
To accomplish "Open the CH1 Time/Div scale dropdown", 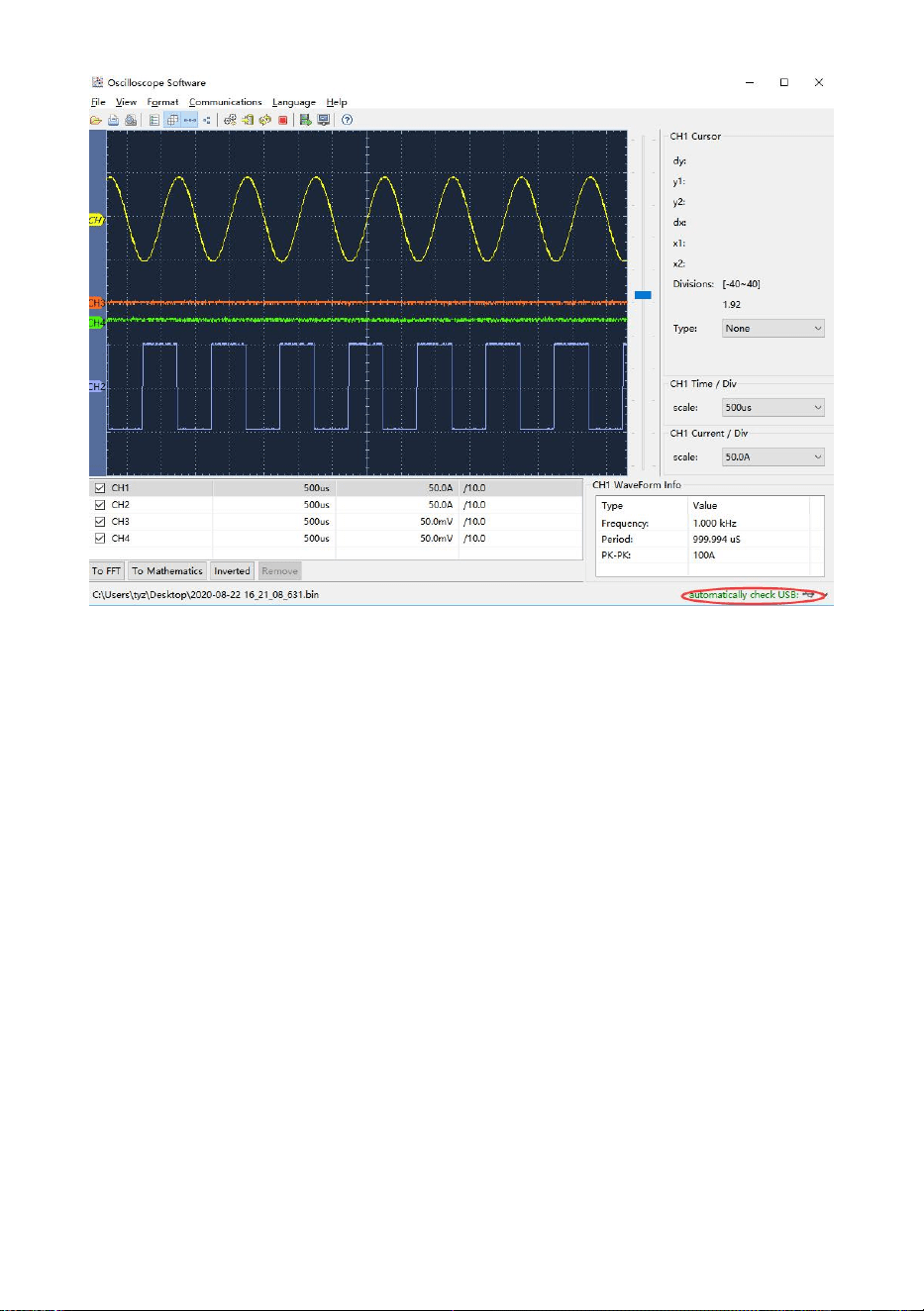I will click(x=773, y=408).
